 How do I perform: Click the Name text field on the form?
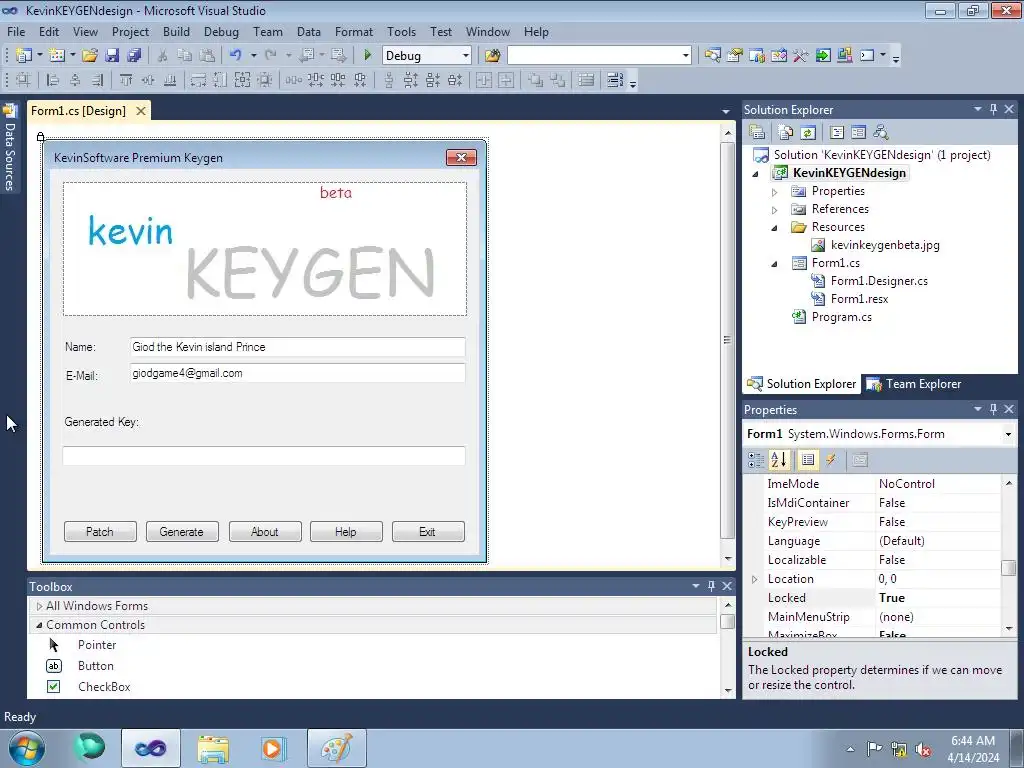point(297,347)
